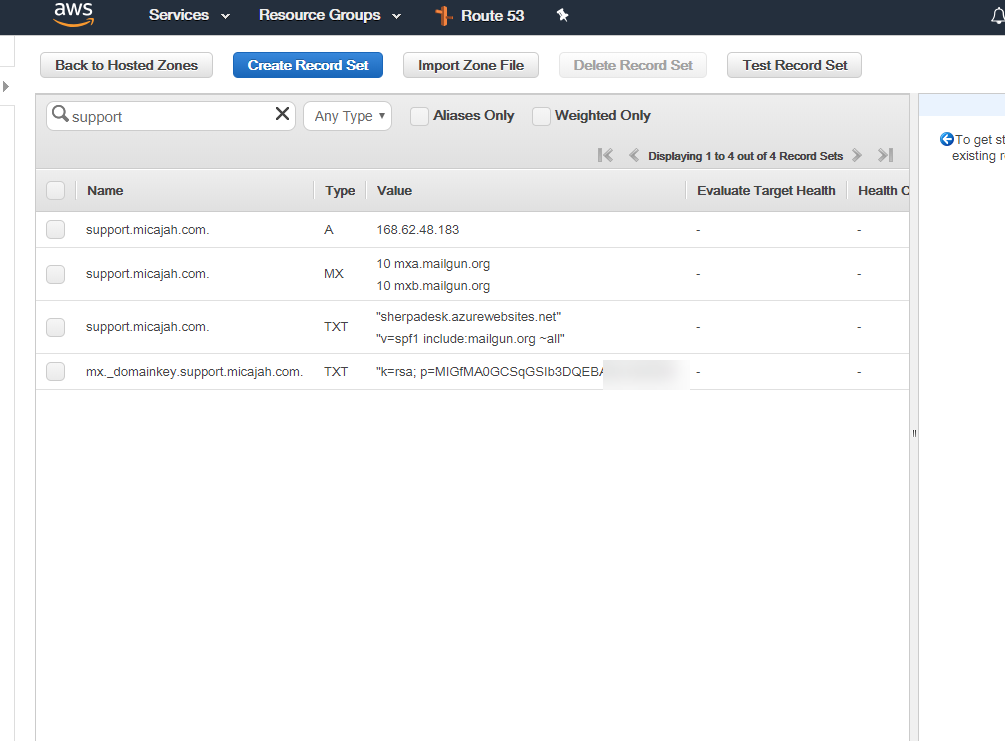
Task: Click Back to Hosted Zones
Action: point(126,64)
